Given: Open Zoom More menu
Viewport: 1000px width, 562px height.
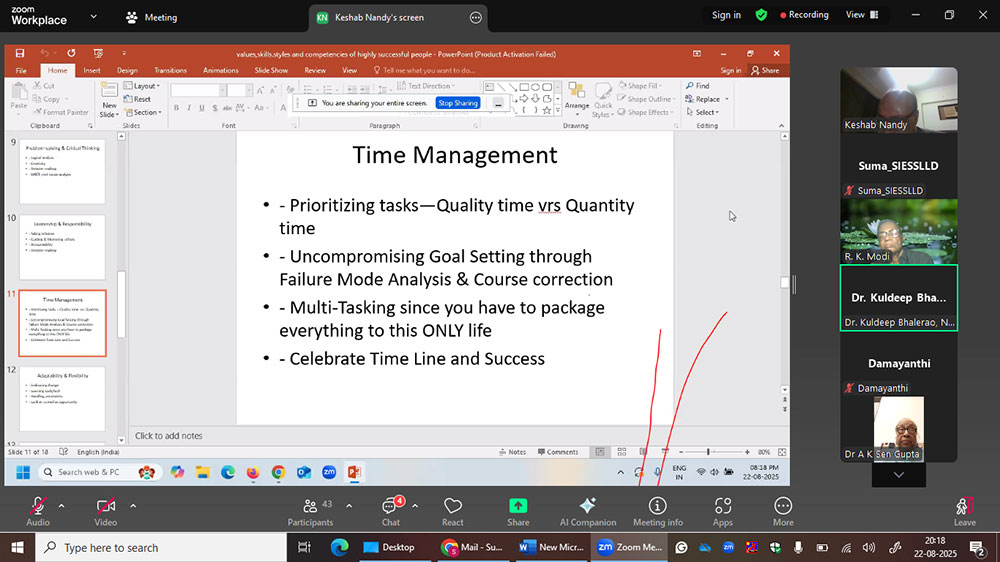Looking at the screenshot, I should 783,512.
